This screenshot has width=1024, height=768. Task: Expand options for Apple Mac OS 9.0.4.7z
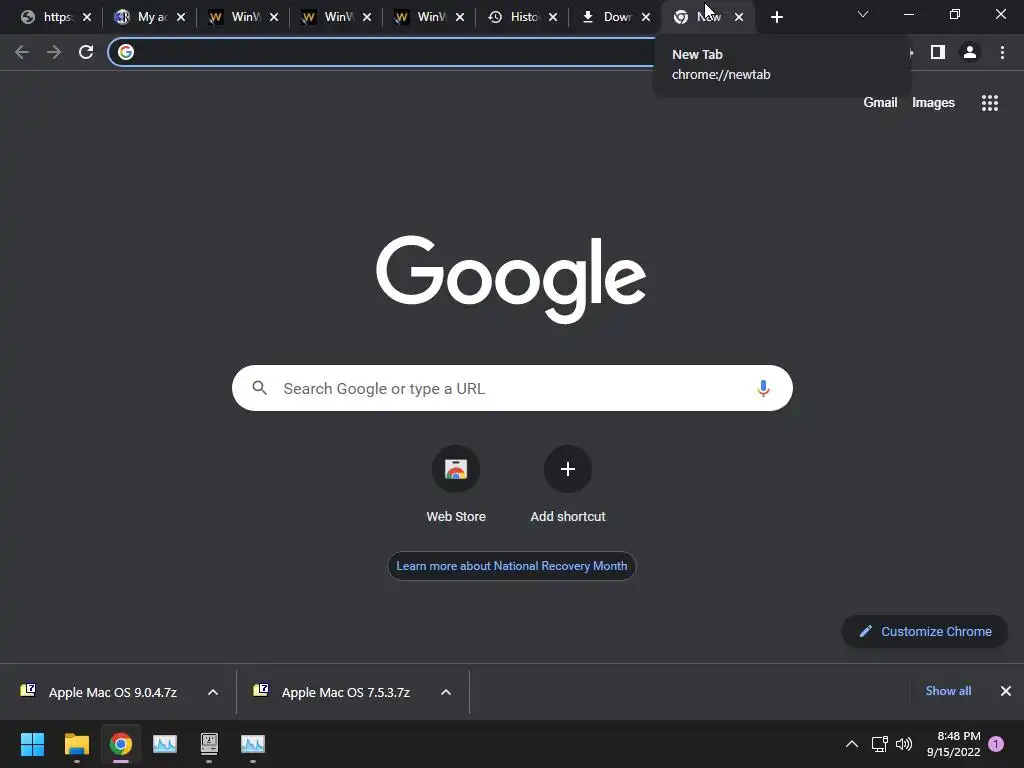pyautogui.click(x=213, y=692)
